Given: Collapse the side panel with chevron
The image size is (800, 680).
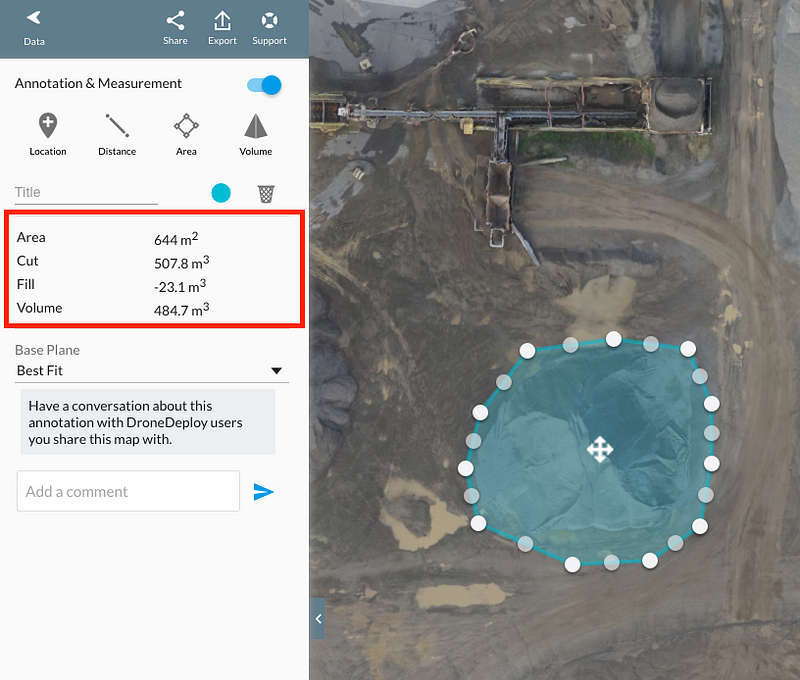Looking at the screenshot, I should (x=318, y=619).
